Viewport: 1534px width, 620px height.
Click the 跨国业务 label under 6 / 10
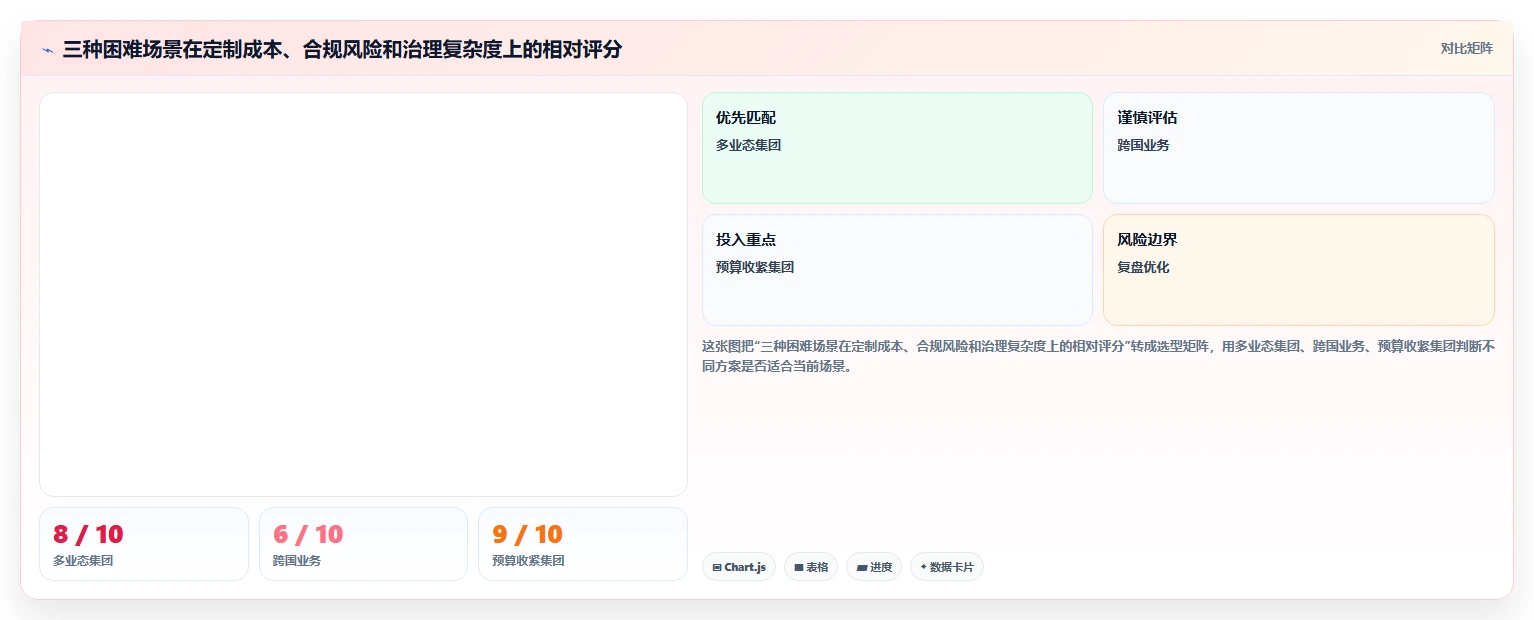pyautogui.click(x=297, y=561)
